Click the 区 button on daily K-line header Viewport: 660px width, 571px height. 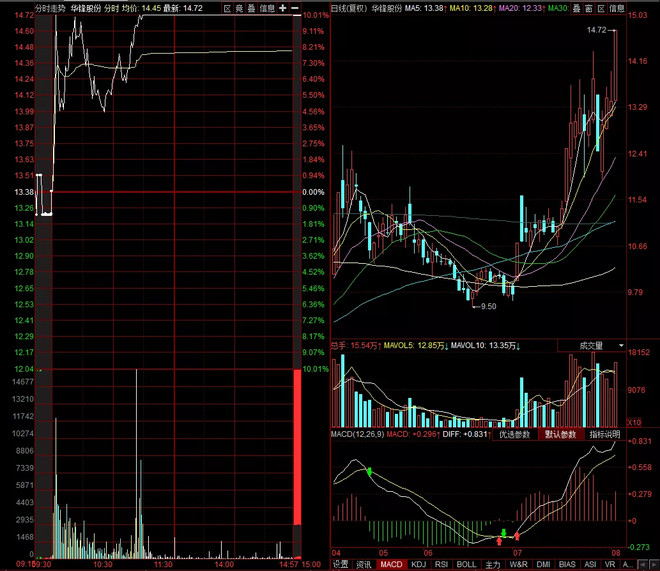601,8
